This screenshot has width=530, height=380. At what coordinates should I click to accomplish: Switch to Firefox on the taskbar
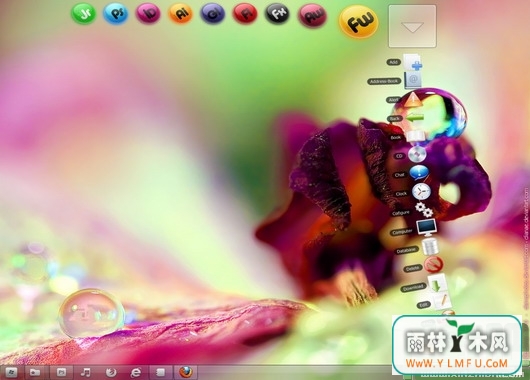pyautogui.click(x=186, y=373)
